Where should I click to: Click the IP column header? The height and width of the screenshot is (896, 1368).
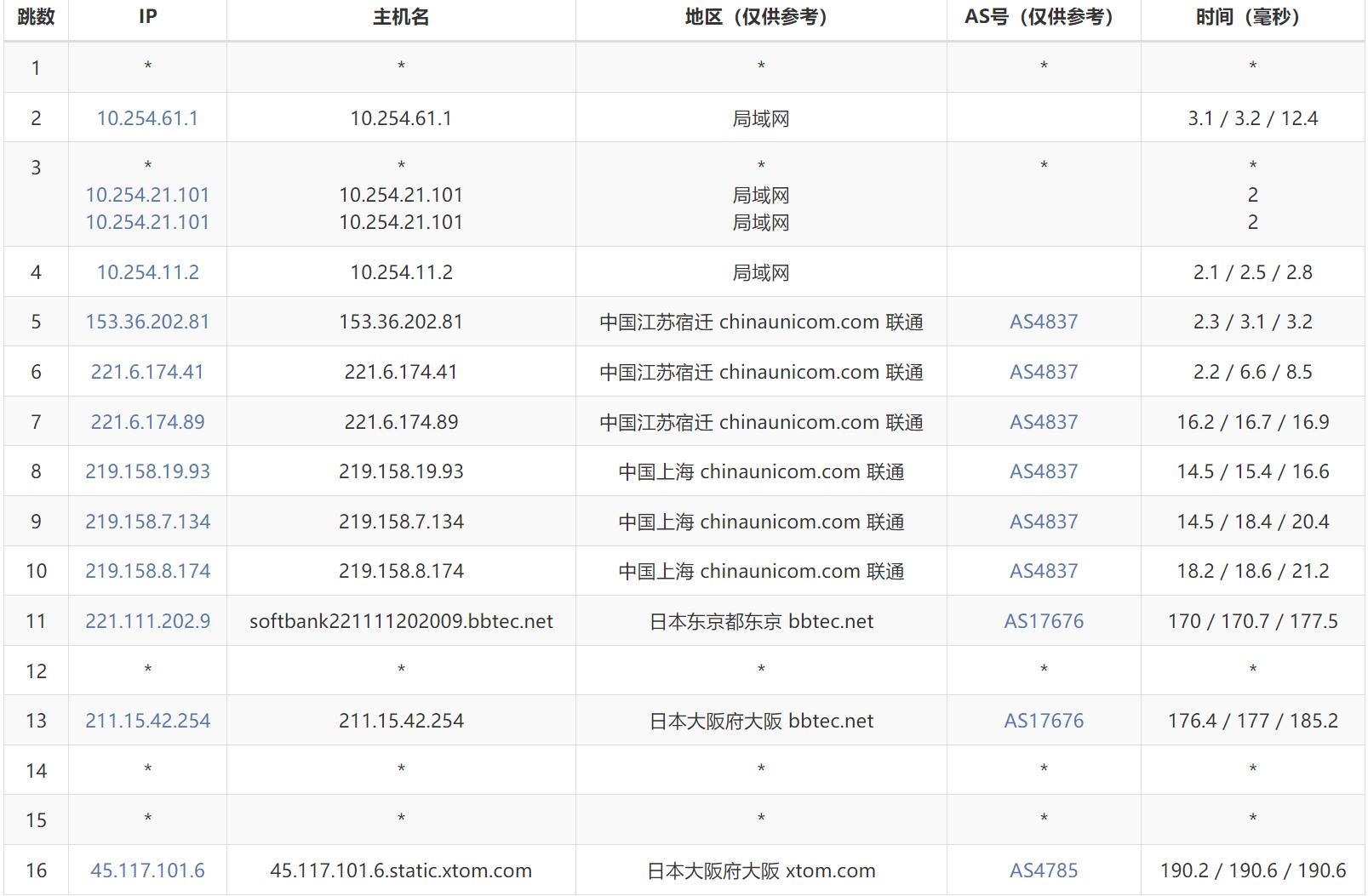(x=147, y=17)
